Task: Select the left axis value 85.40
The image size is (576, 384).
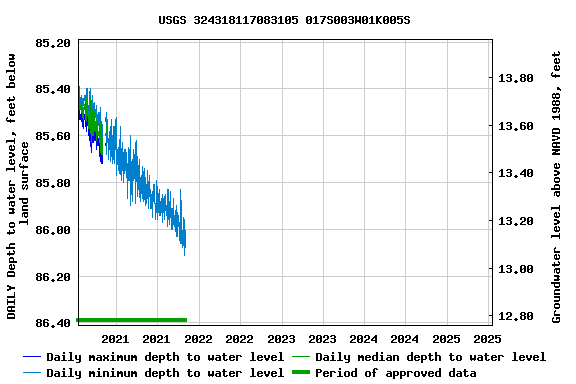Action: [x=53, y=89]
